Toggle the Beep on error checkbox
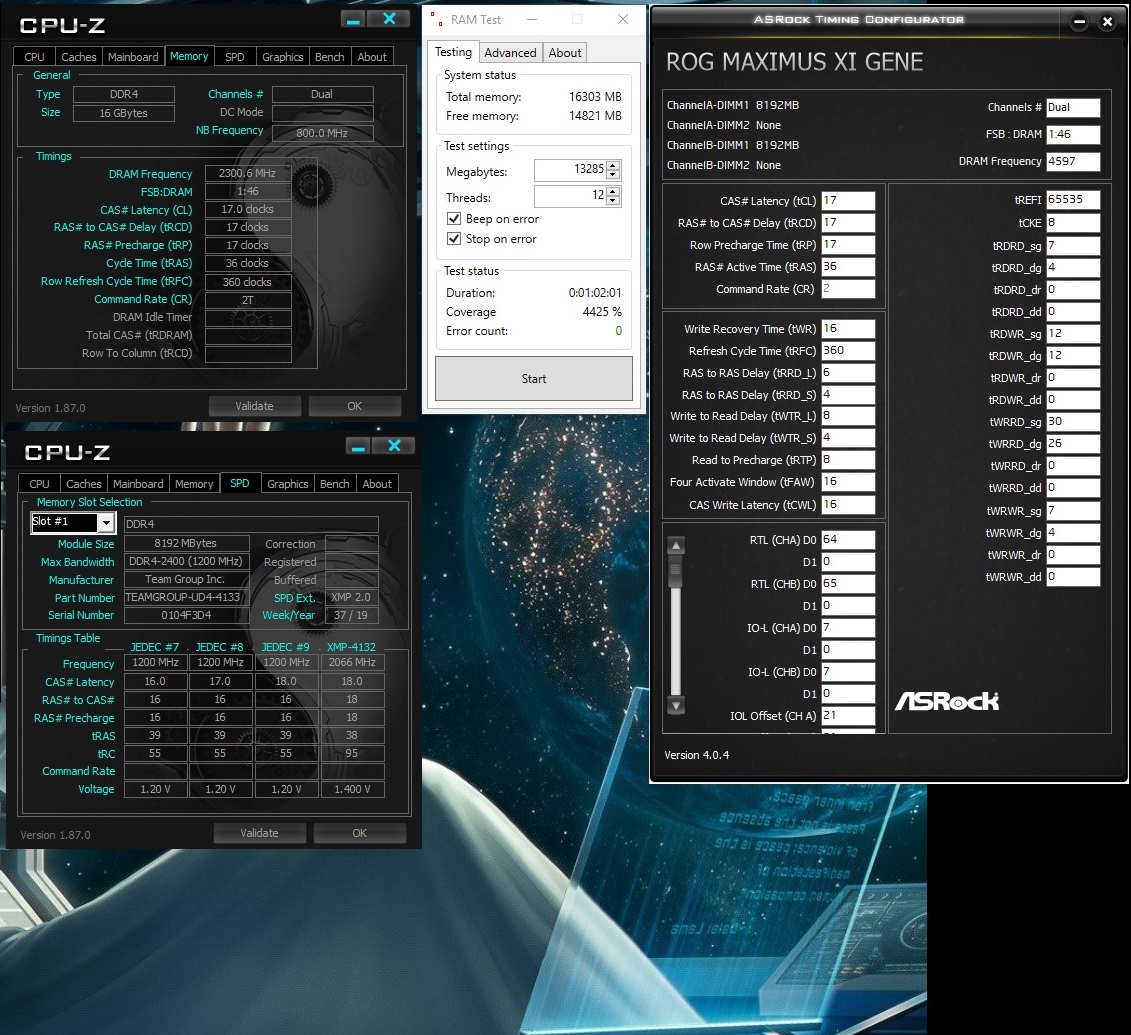 coord(454,219)
